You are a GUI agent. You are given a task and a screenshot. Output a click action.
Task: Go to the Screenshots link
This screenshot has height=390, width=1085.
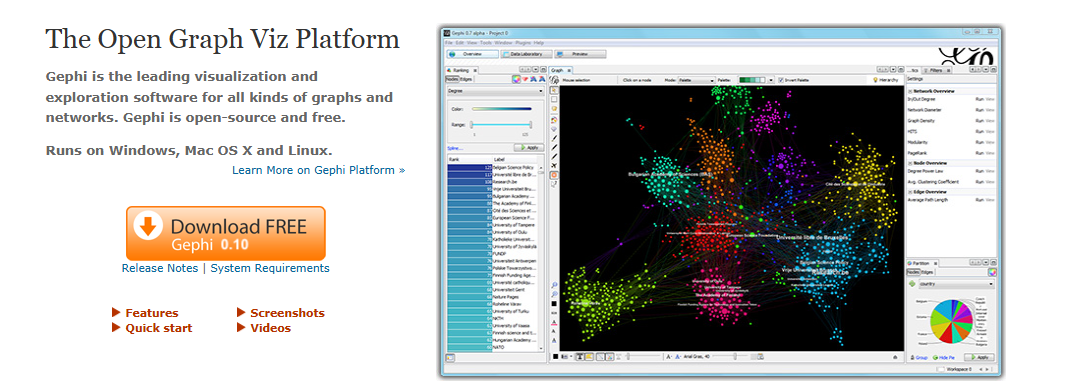pos(287,313)
